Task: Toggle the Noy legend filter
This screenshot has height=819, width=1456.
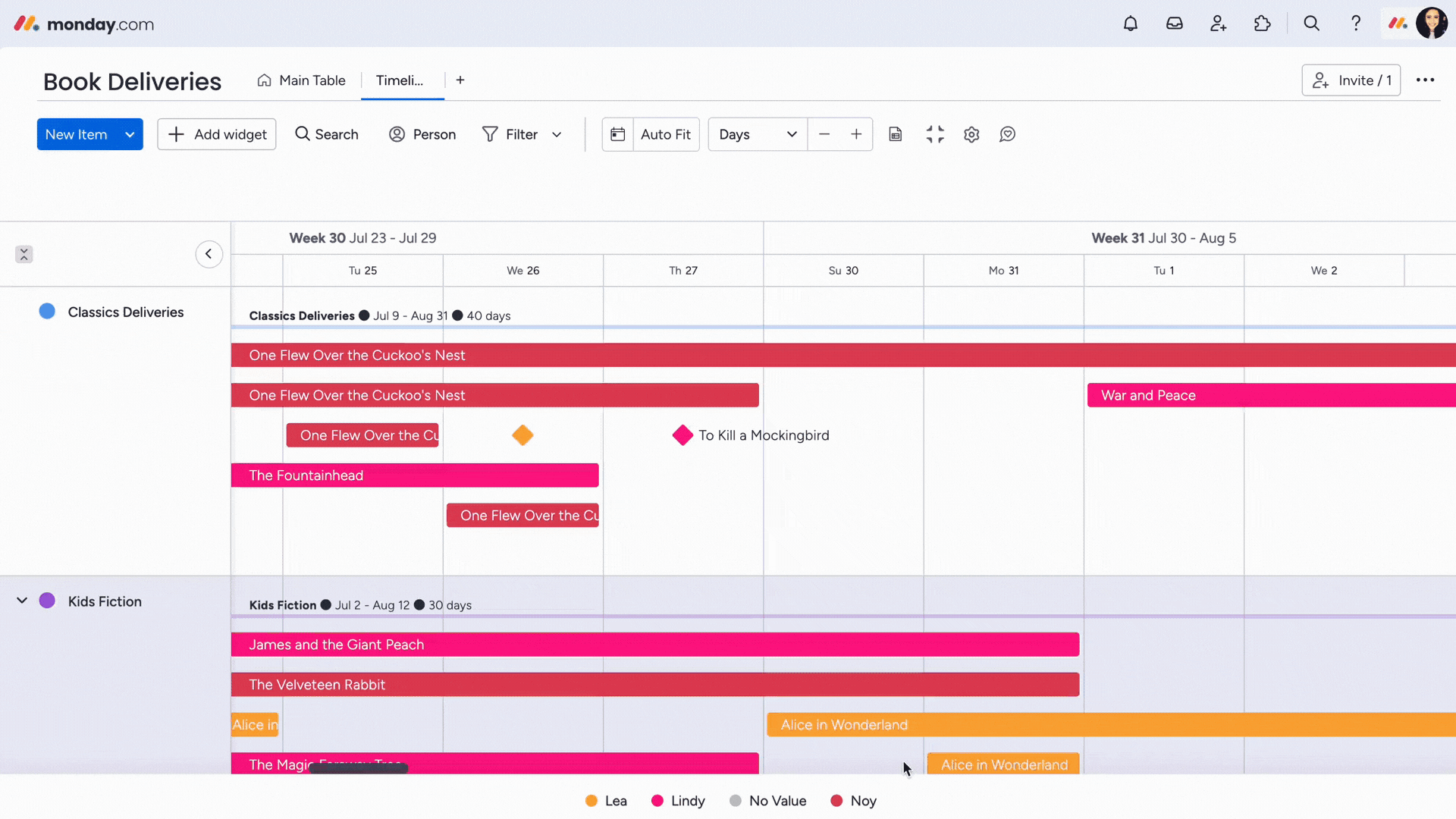Action: click(854, 801)
